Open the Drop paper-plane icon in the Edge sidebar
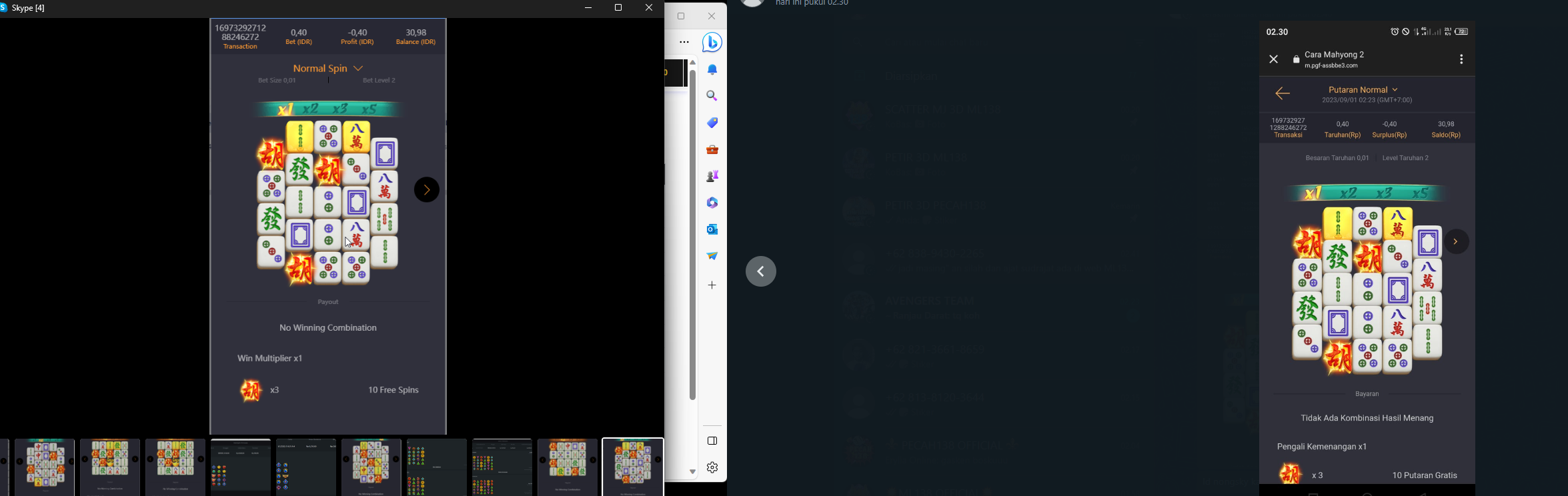Screen dimensions: 1568x496 (712, 256)
